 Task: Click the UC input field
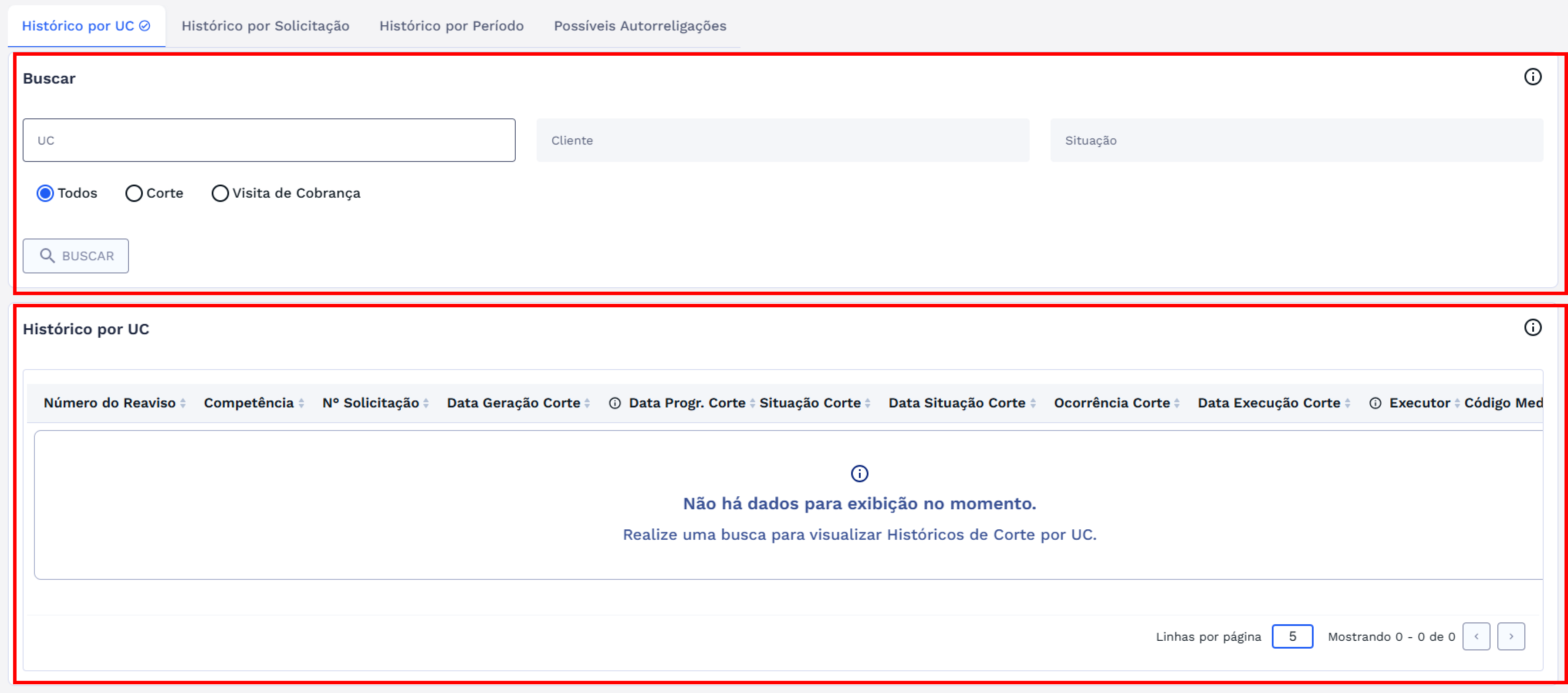click(x=268, y=140)
